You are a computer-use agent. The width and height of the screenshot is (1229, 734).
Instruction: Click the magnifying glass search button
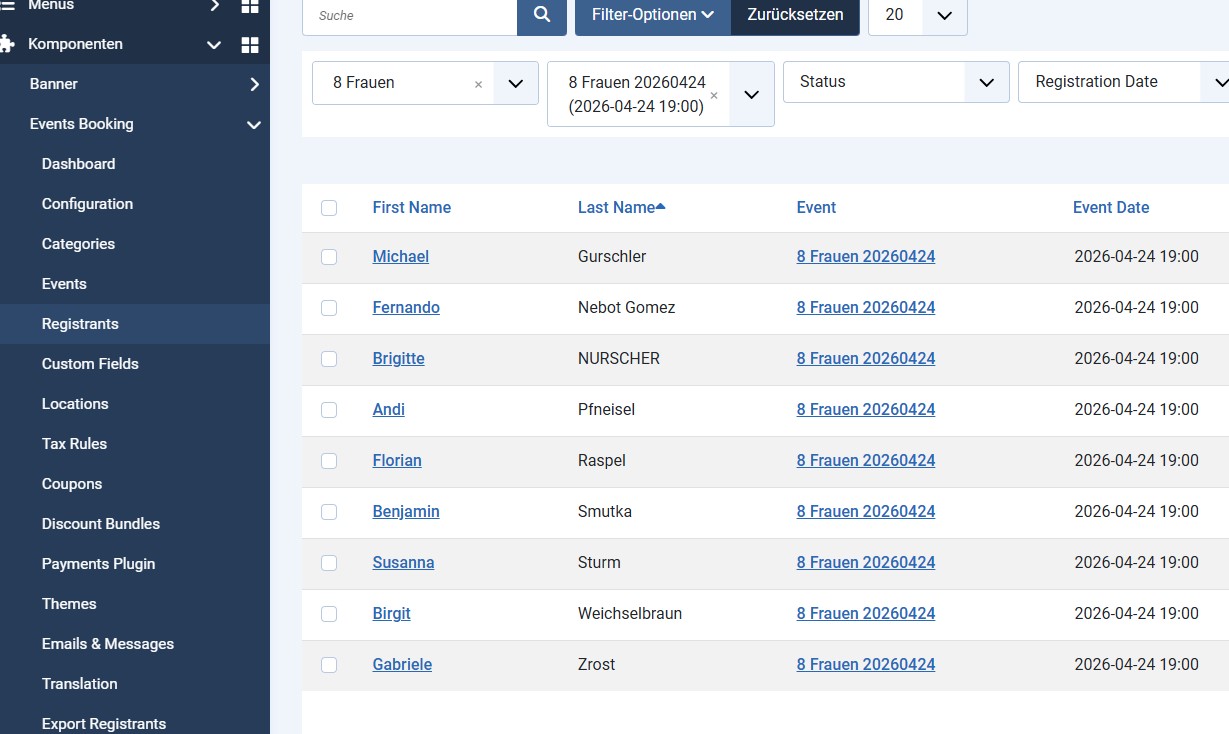[x=542, y=15]
